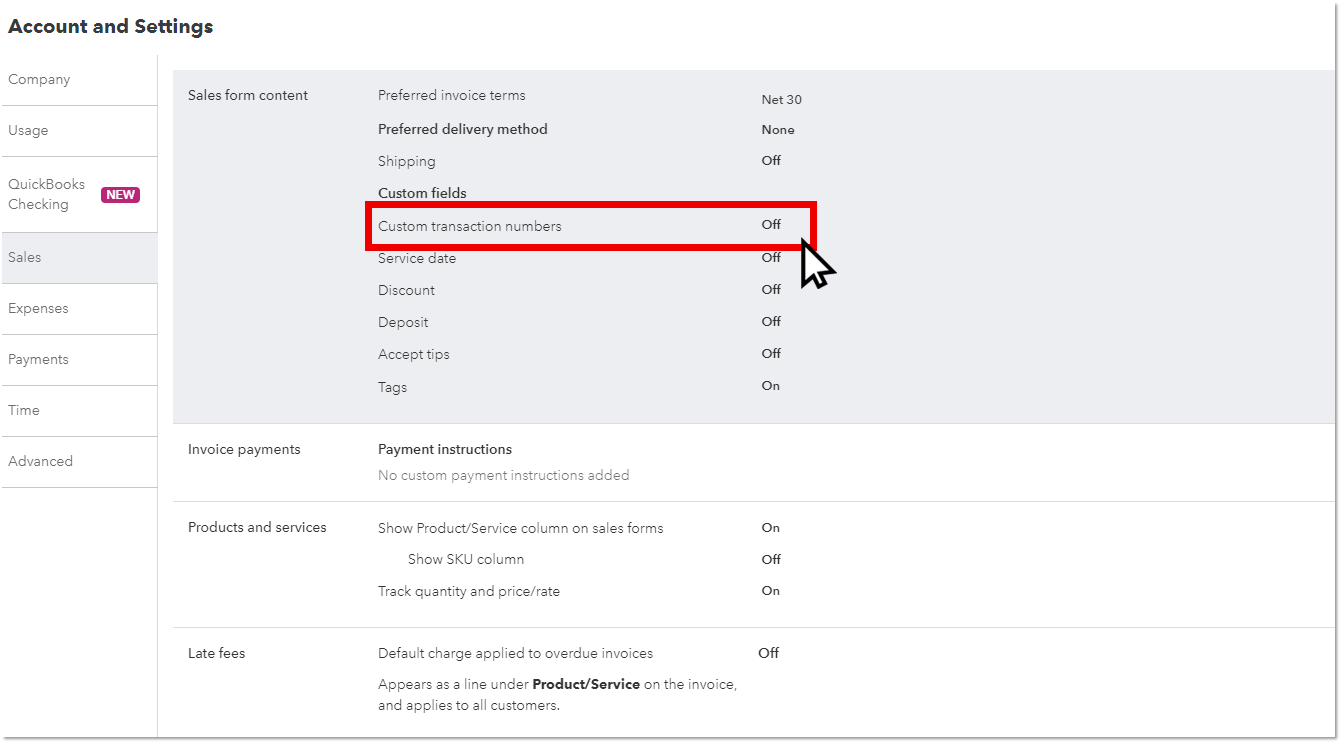1342x744 pixels.
Task: Open the Payments settings tab
Action: coord(39,360)
